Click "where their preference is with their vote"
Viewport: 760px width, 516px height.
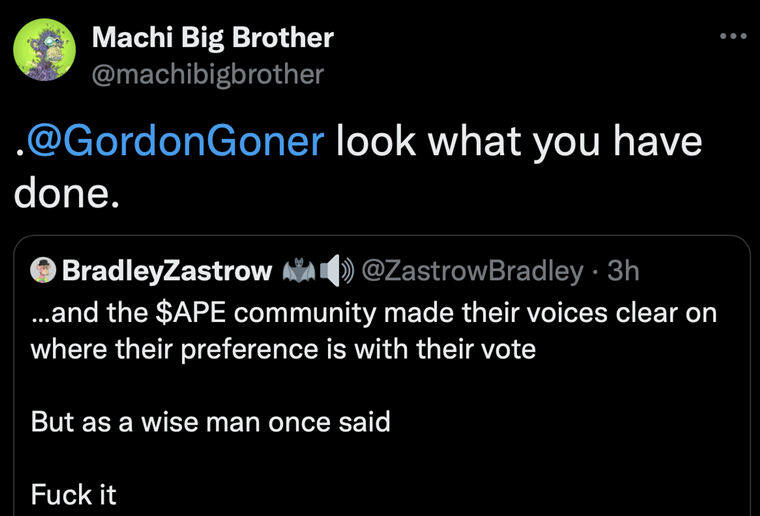coord(283,349)
